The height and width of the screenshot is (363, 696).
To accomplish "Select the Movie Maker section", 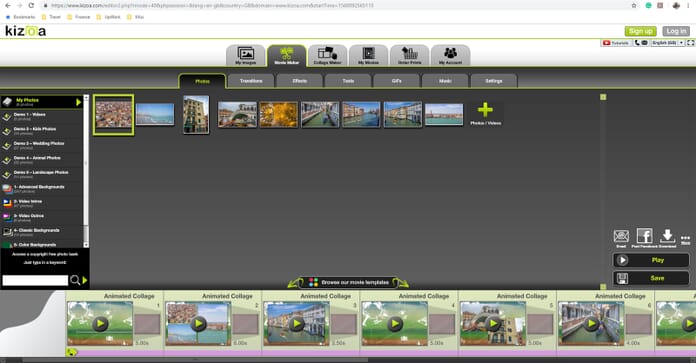I will click(x=287, y=55).
